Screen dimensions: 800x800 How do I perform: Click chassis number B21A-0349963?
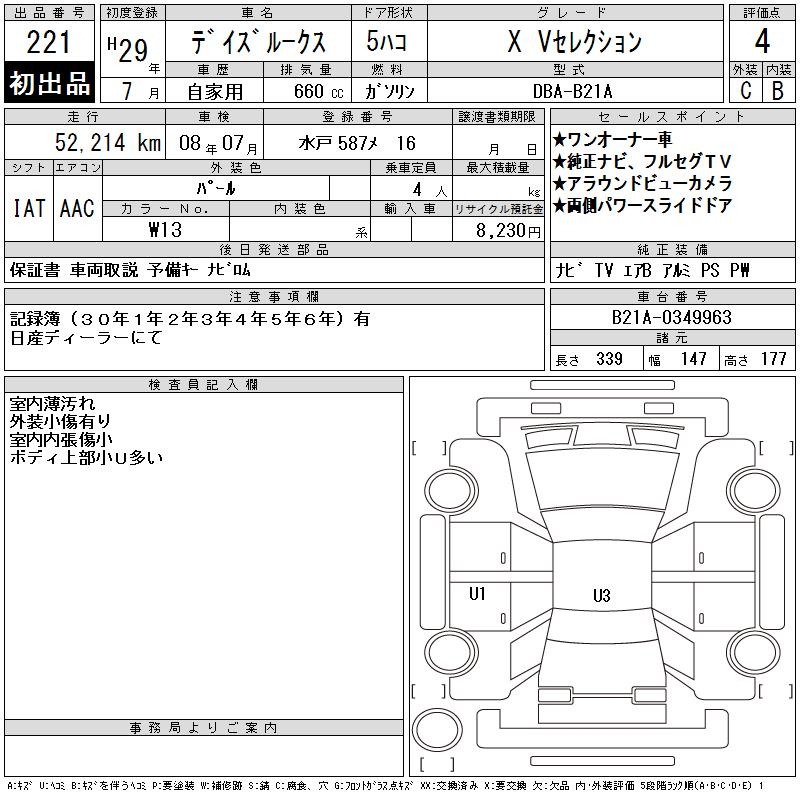click(x=671, y=317)
